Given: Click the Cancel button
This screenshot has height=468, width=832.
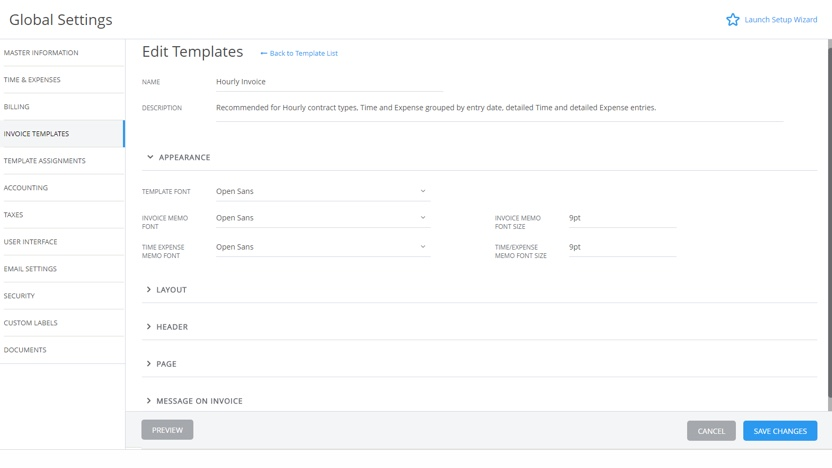Looking at the screenshot, I should tap(711, 431).
